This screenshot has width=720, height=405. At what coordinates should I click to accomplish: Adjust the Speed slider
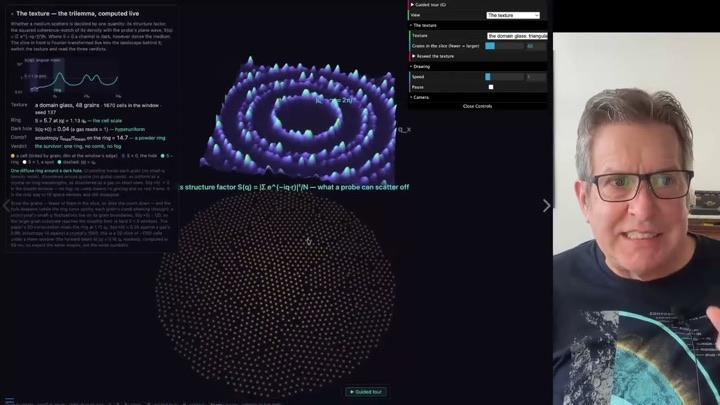(x=504, y=77)
